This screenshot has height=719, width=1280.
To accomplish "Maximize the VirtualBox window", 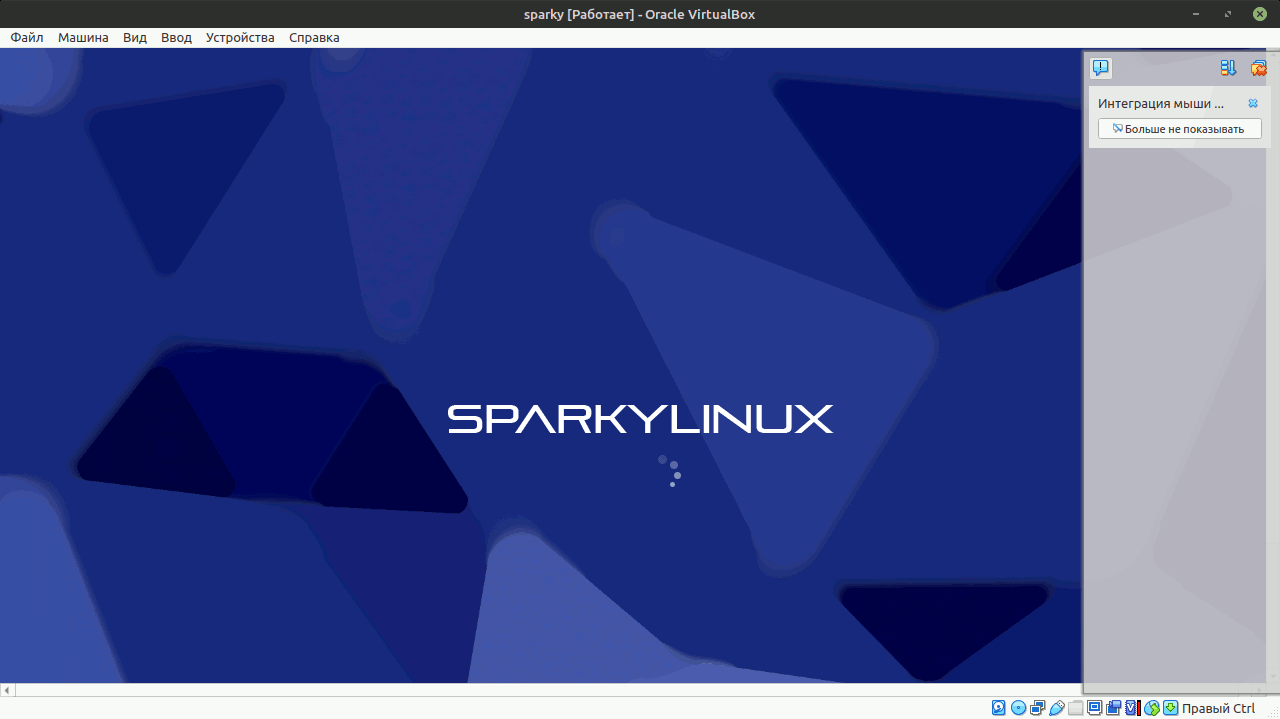I will tap(1227, 14).
